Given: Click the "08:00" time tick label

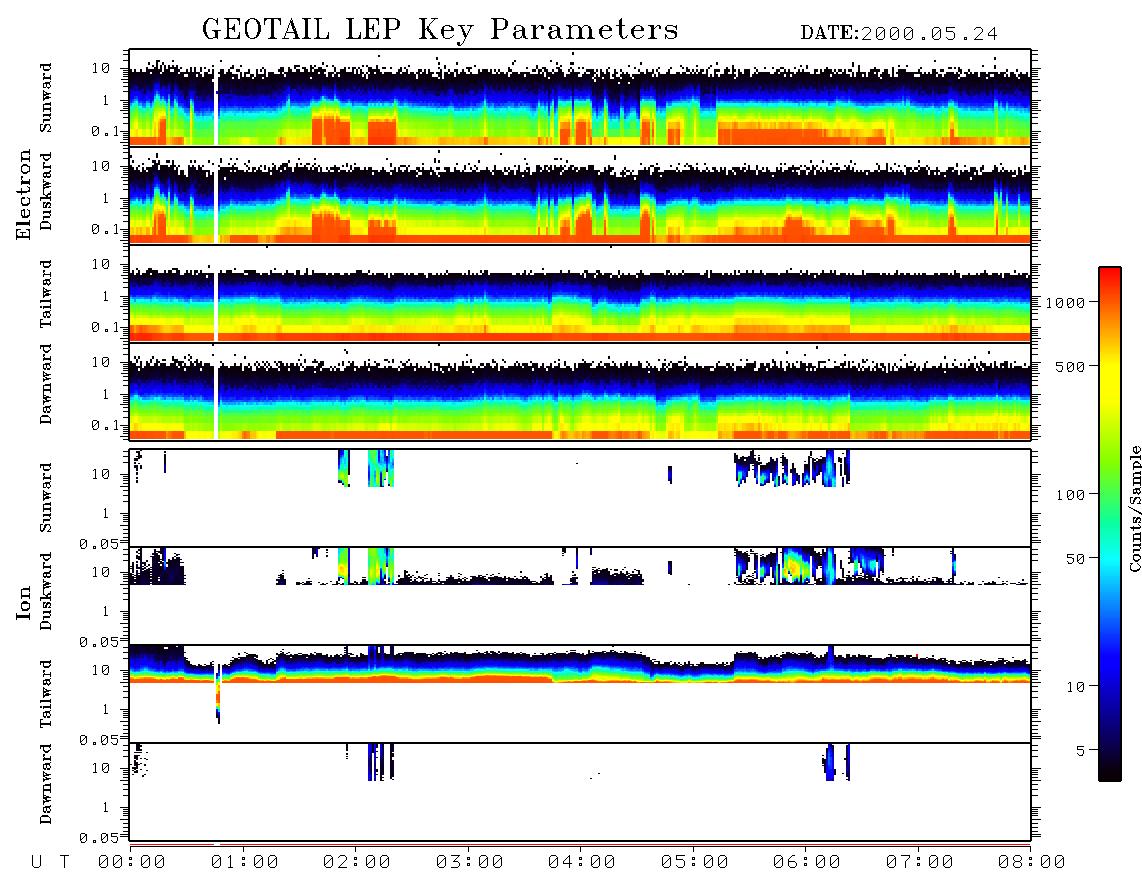Looking at the screenshot, I should pos(1031,863).
